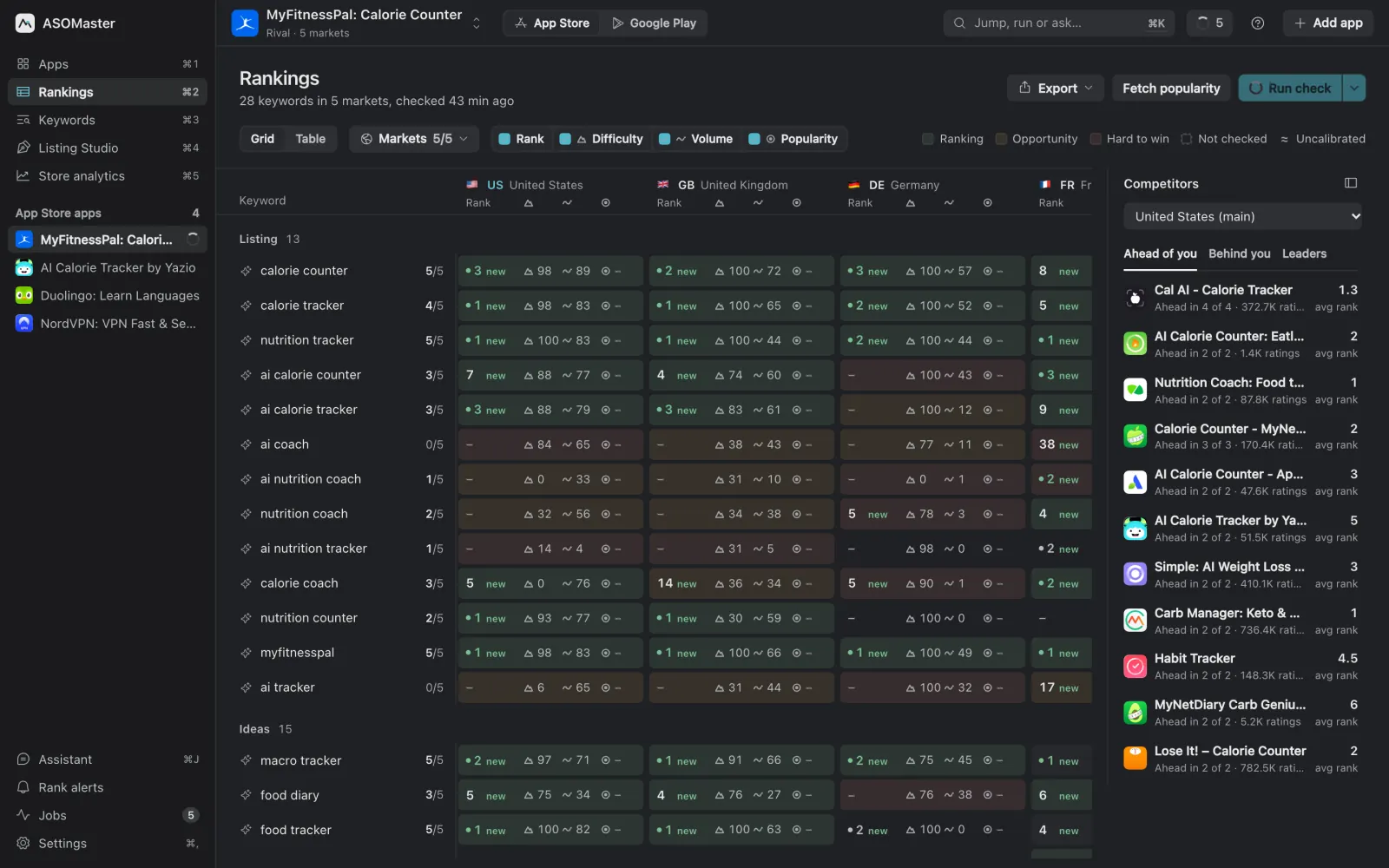Open the United States (main) market selector

click(x=1242, y=217)
